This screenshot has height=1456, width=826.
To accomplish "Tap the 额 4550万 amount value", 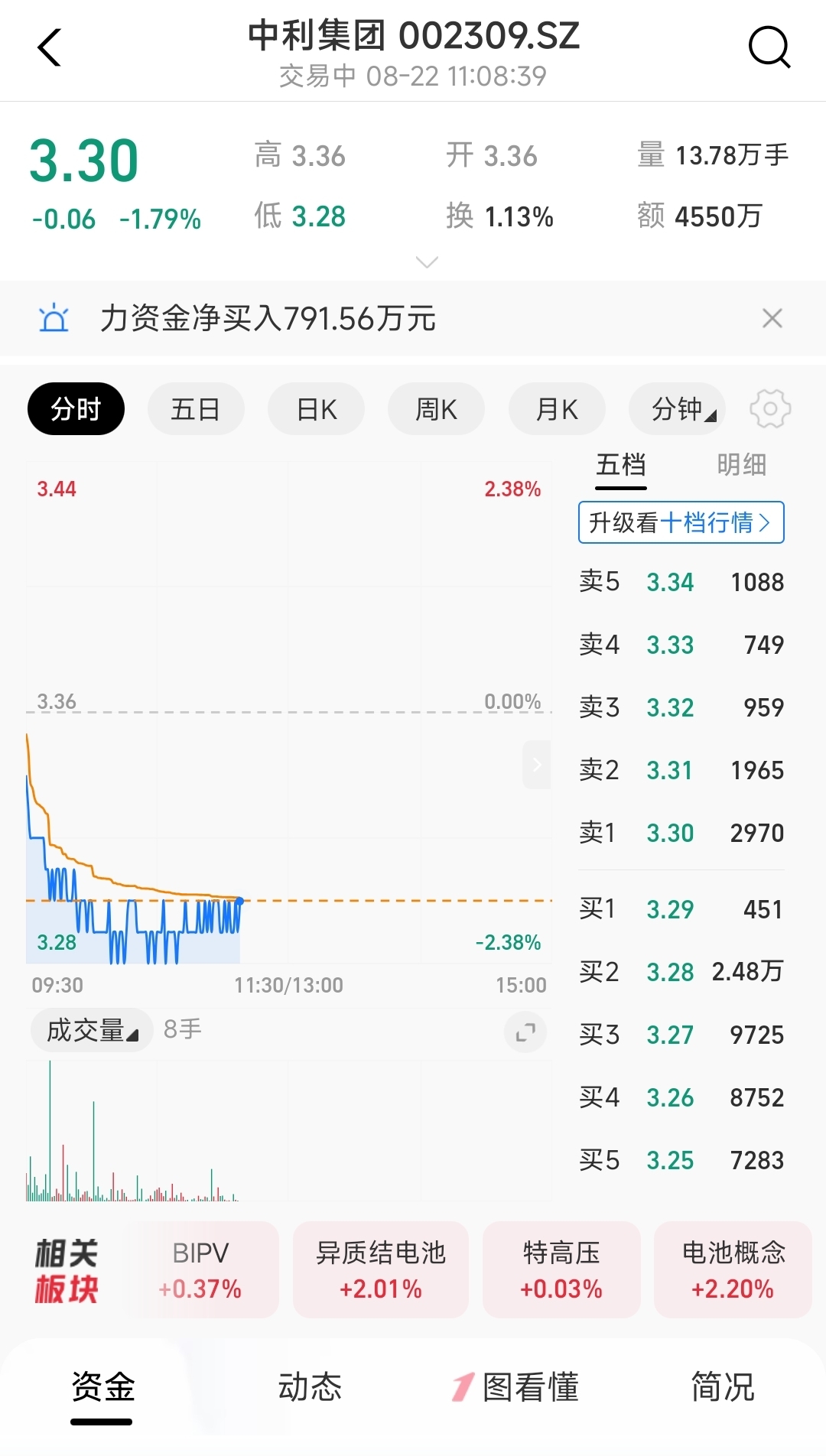I will tap(700, 216).
